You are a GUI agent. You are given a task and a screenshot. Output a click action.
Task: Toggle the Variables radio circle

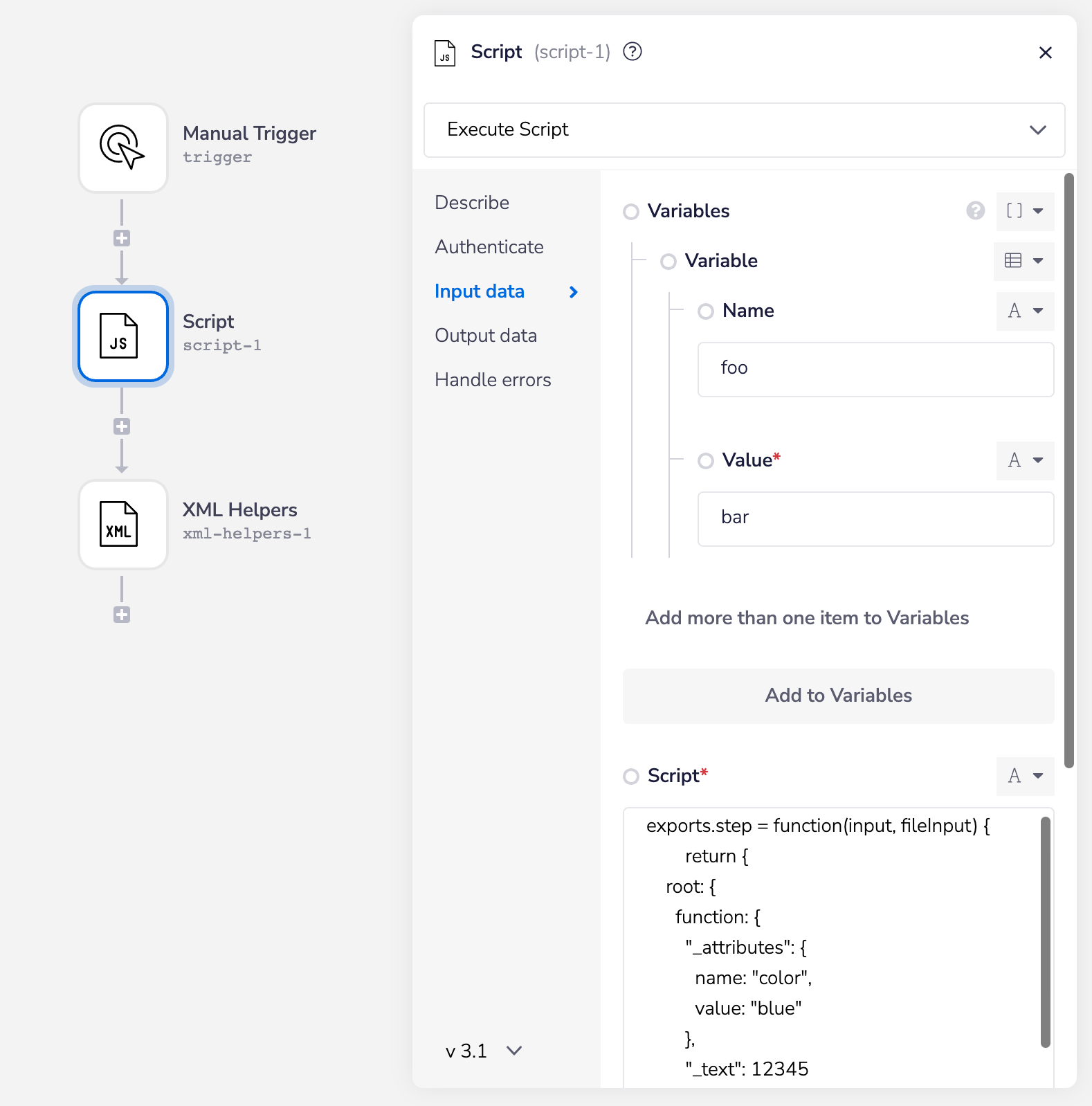[x=630, y=212]
